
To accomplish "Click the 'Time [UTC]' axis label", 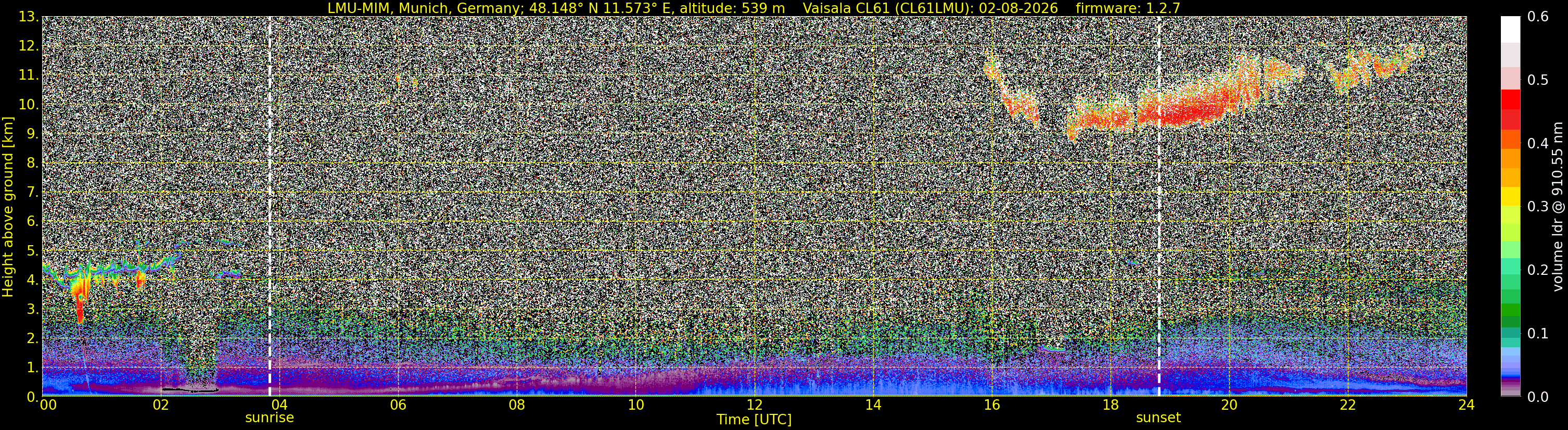I will pyautogui.click(x=754, y=419).
